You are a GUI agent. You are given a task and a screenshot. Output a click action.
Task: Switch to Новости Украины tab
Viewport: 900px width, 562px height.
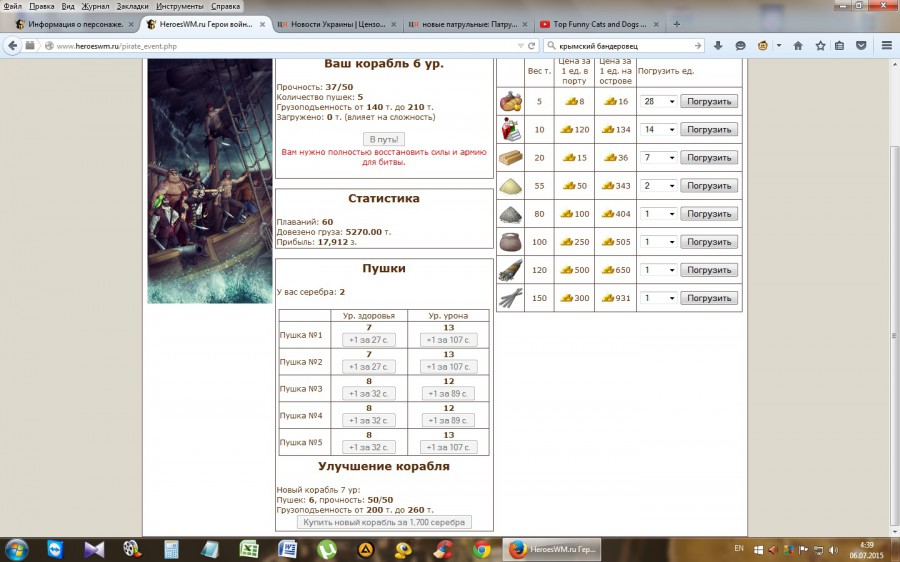tap(337, 25)
